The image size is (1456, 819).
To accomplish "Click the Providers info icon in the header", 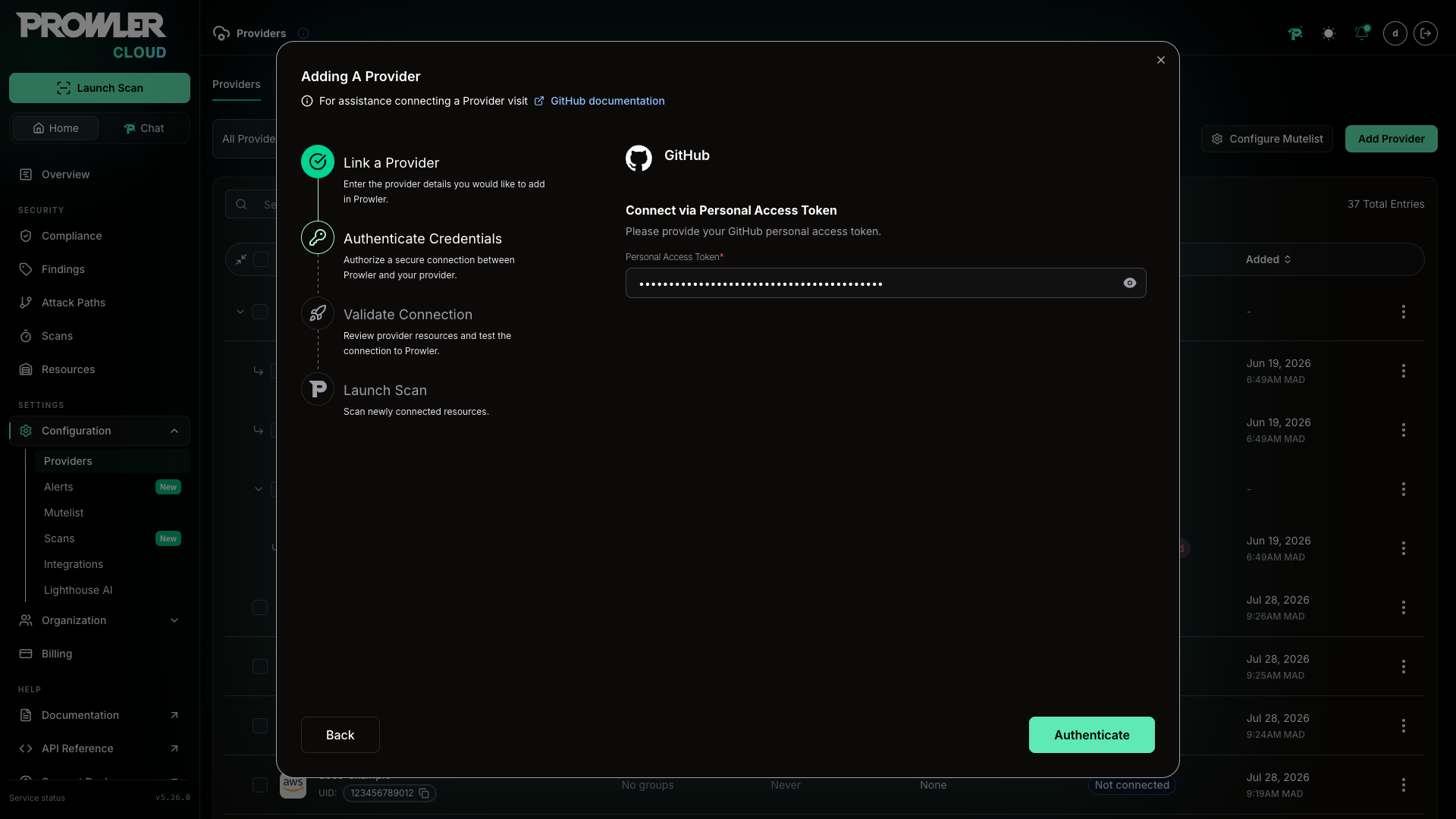I will pyautogui.click(x=303, y=33).
